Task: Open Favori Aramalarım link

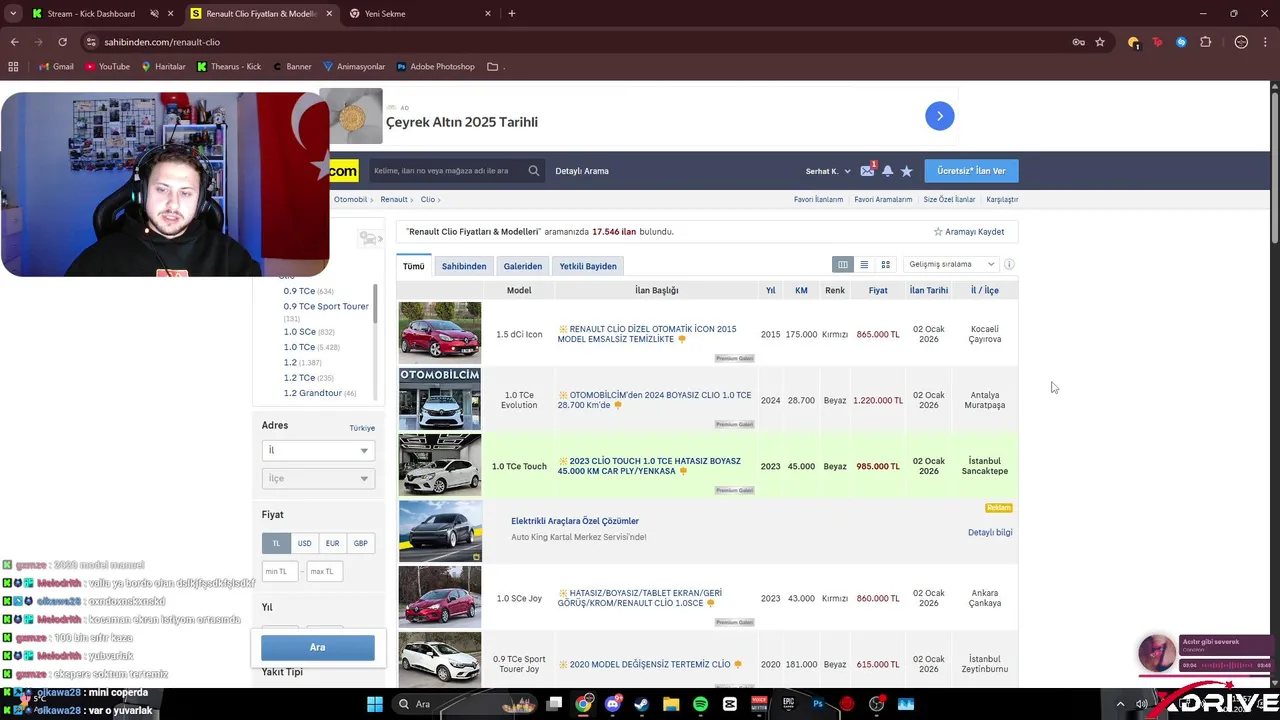Action: click(x=883, y=199)
